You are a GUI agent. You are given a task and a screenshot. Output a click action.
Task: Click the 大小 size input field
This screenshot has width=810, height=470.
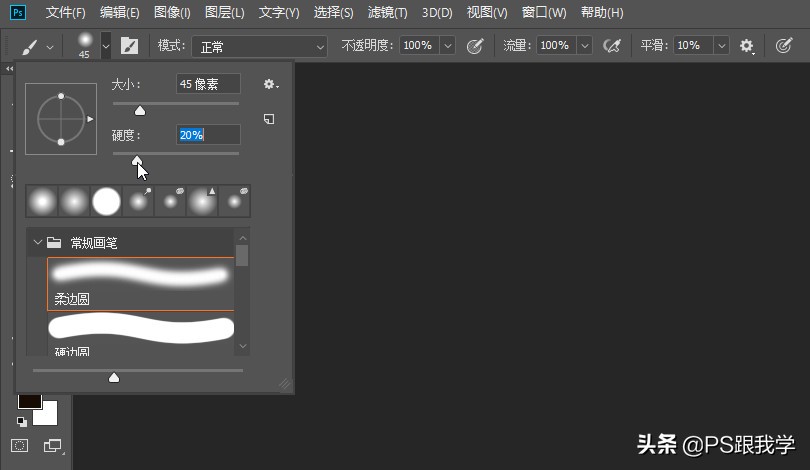(x=208, y=85)
